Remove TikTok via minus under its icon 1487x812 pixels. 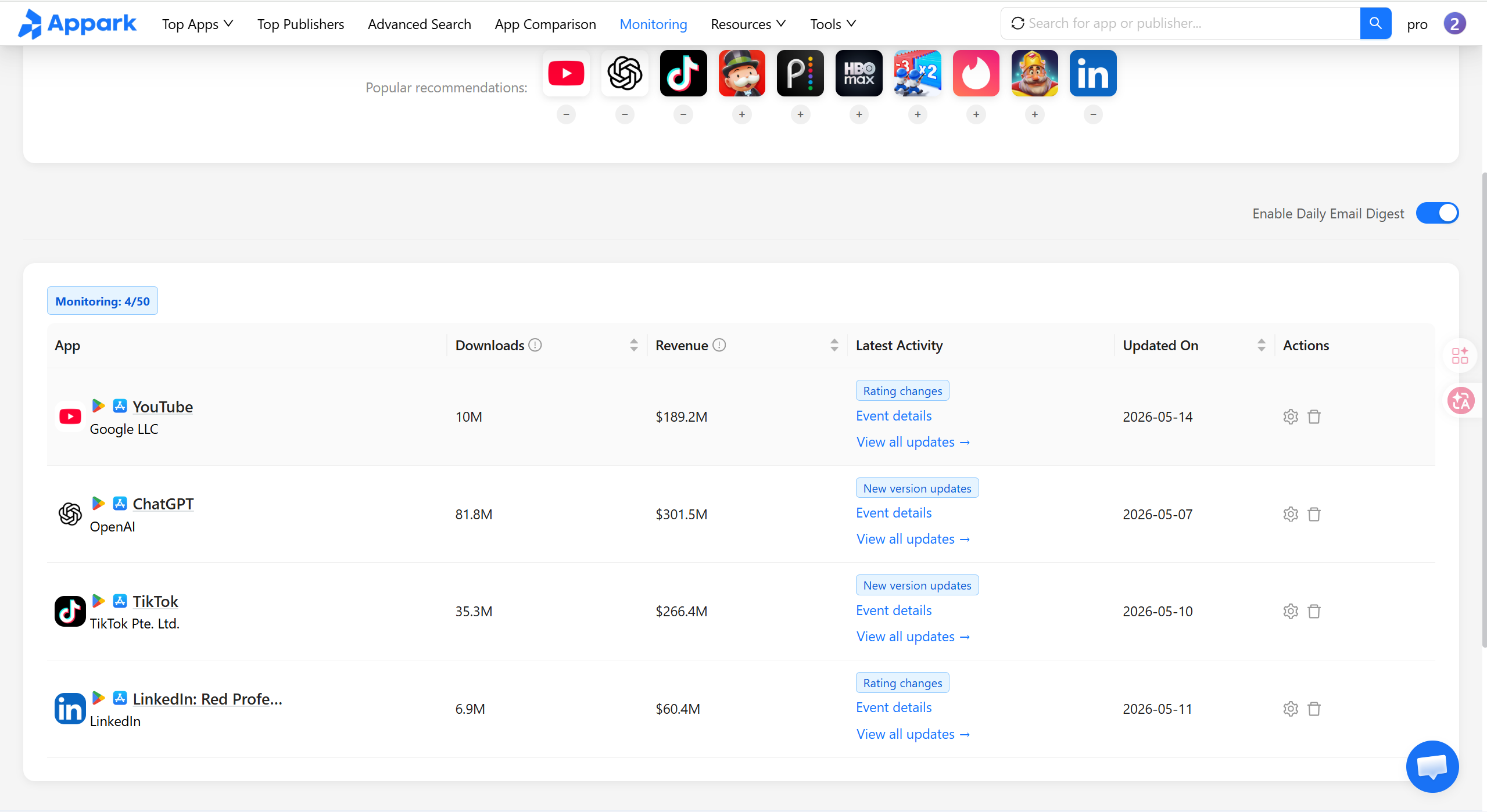pyautogui.click(x=683, y=114)
